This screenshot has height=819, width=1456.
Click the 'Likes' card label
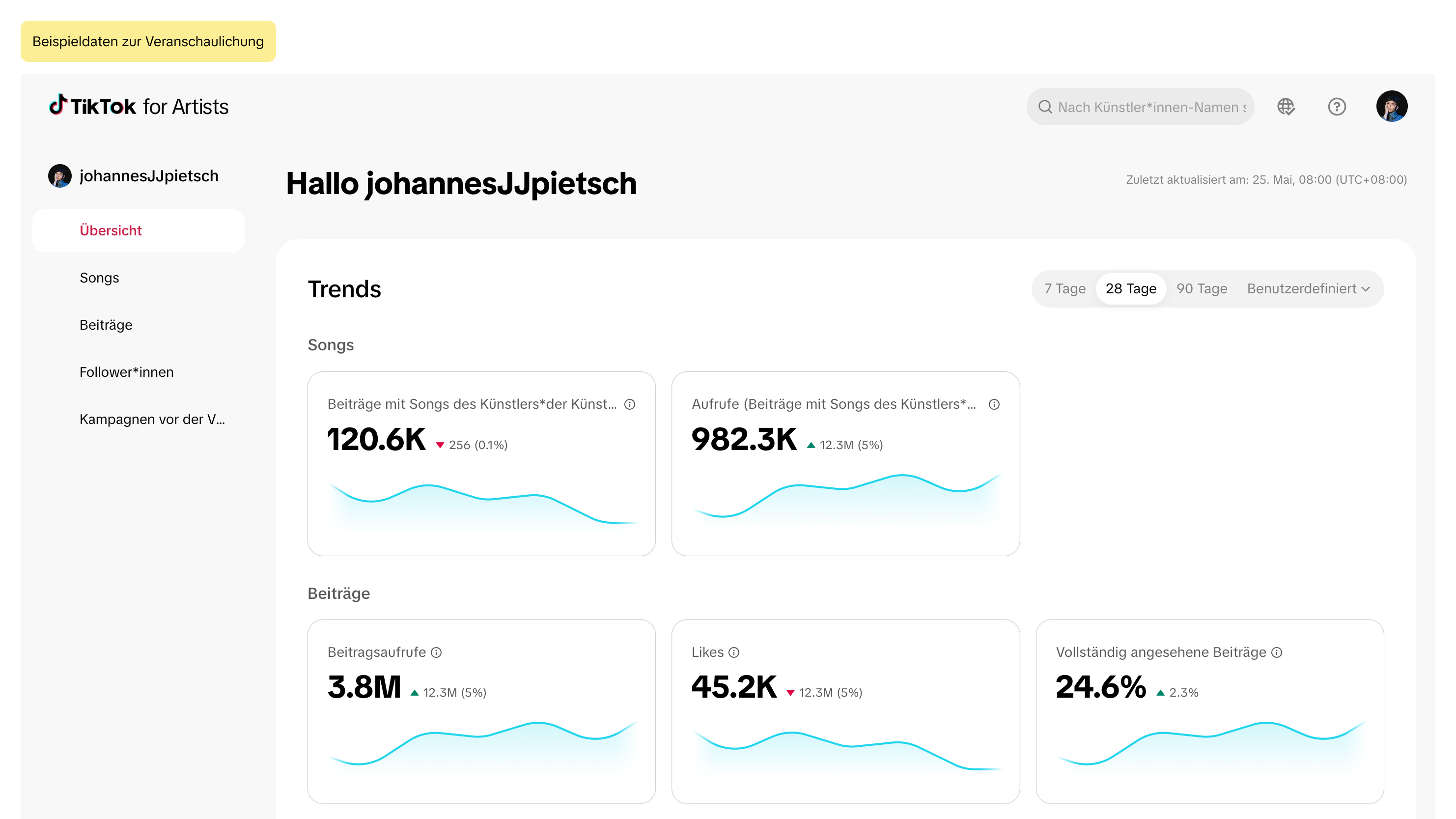point(708,652)
